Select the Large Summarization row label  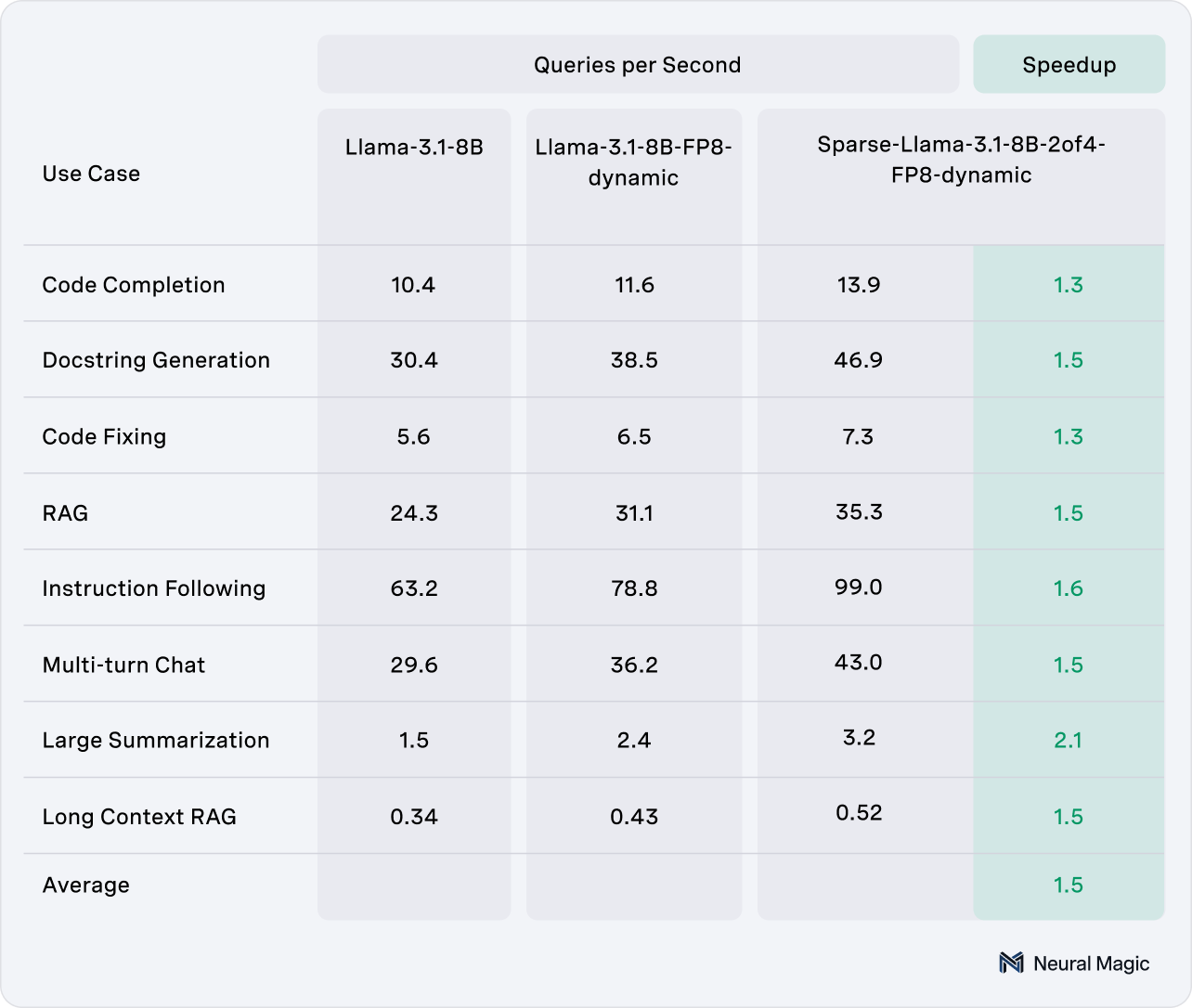(x=156, y=741)
